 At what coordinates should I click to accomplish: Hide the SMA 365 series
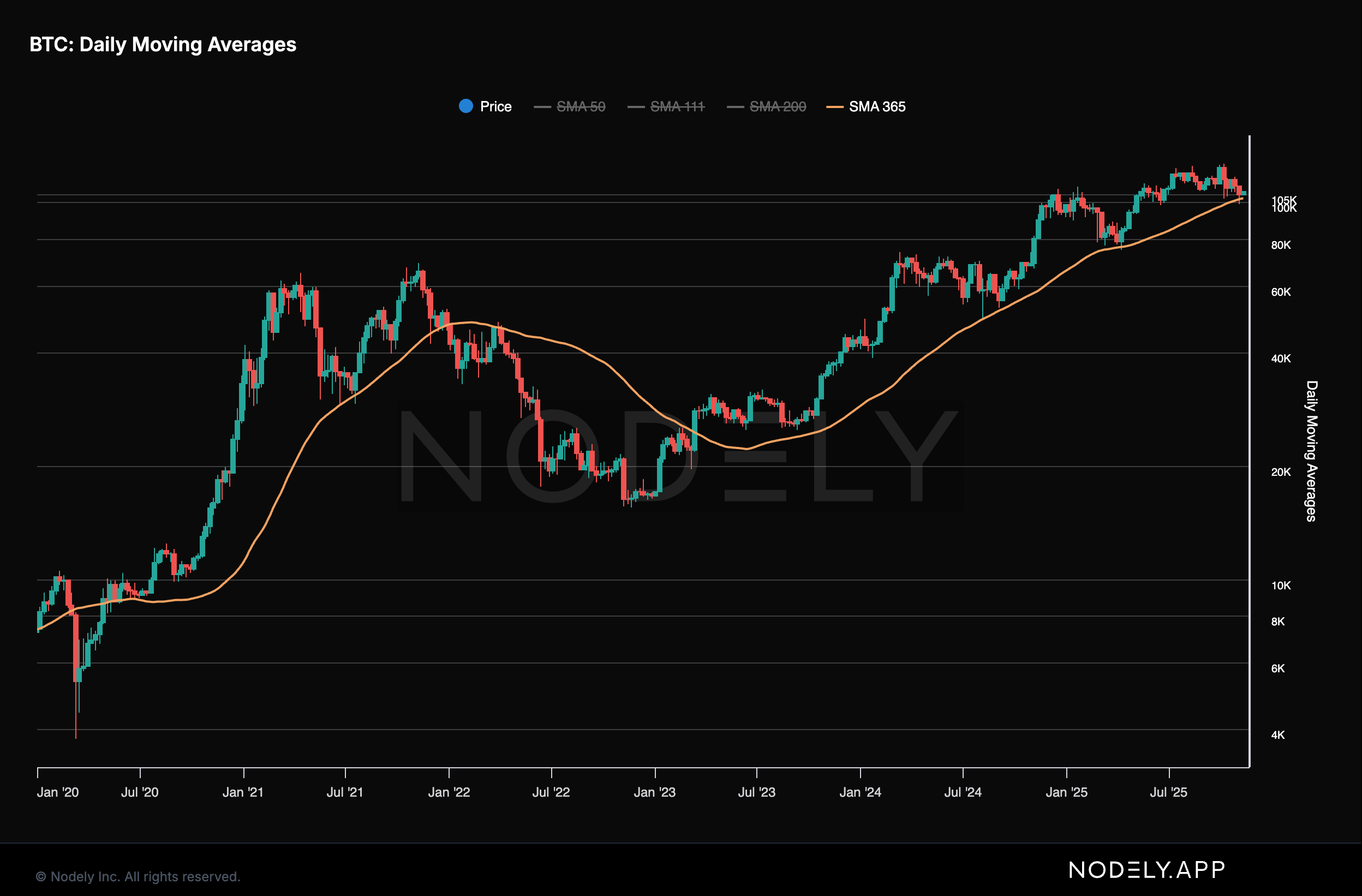click(x=877, y=106)
